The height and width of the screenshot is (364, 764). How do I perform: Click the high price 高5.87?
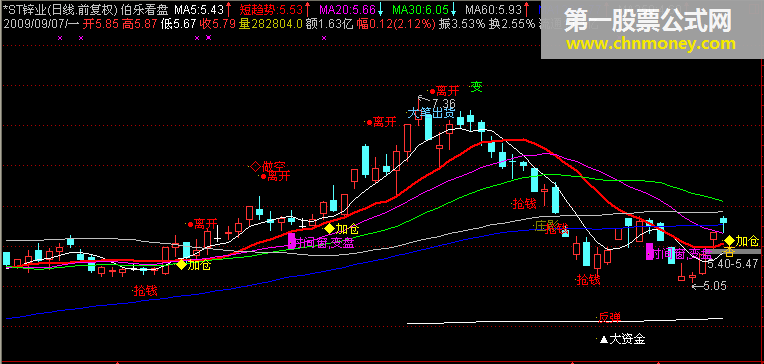(140, 23)
